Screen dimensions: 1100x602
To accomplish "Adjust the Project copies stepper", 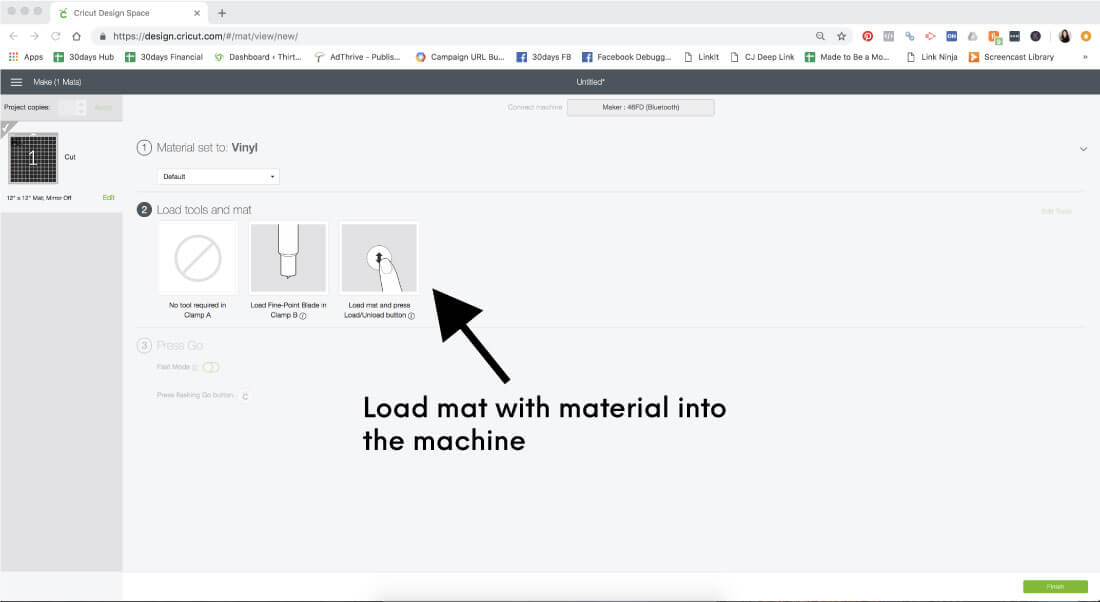I will coord(81,107).
